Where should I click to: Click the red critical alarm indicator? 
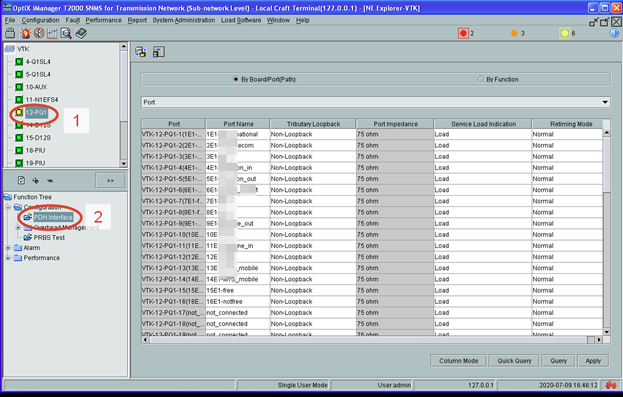click(x=463, y=33)
